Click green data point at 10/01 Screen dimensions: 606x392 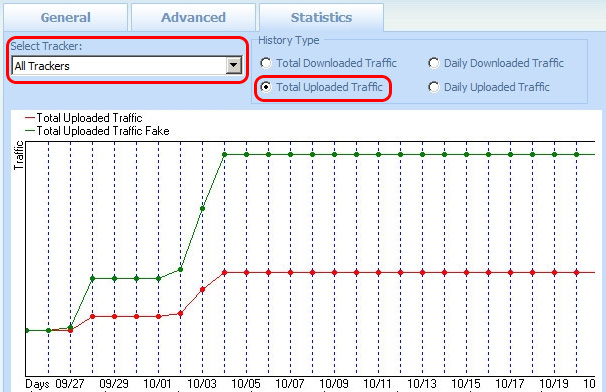pyautogui.click(x=158, y=278)
